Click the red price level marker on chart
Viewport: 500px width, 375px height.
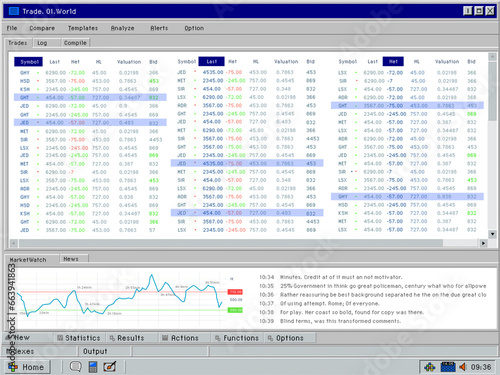[235, 292]
